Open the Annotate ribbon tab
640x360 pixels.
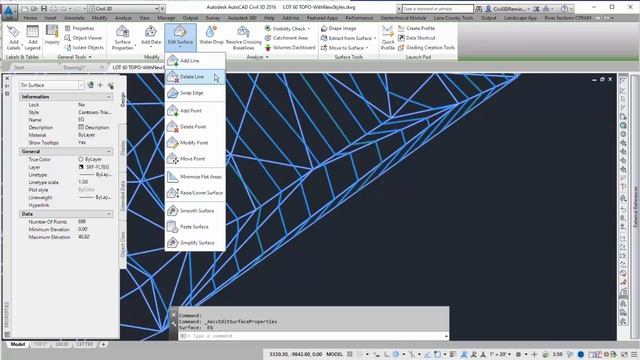tap(74, 18)
